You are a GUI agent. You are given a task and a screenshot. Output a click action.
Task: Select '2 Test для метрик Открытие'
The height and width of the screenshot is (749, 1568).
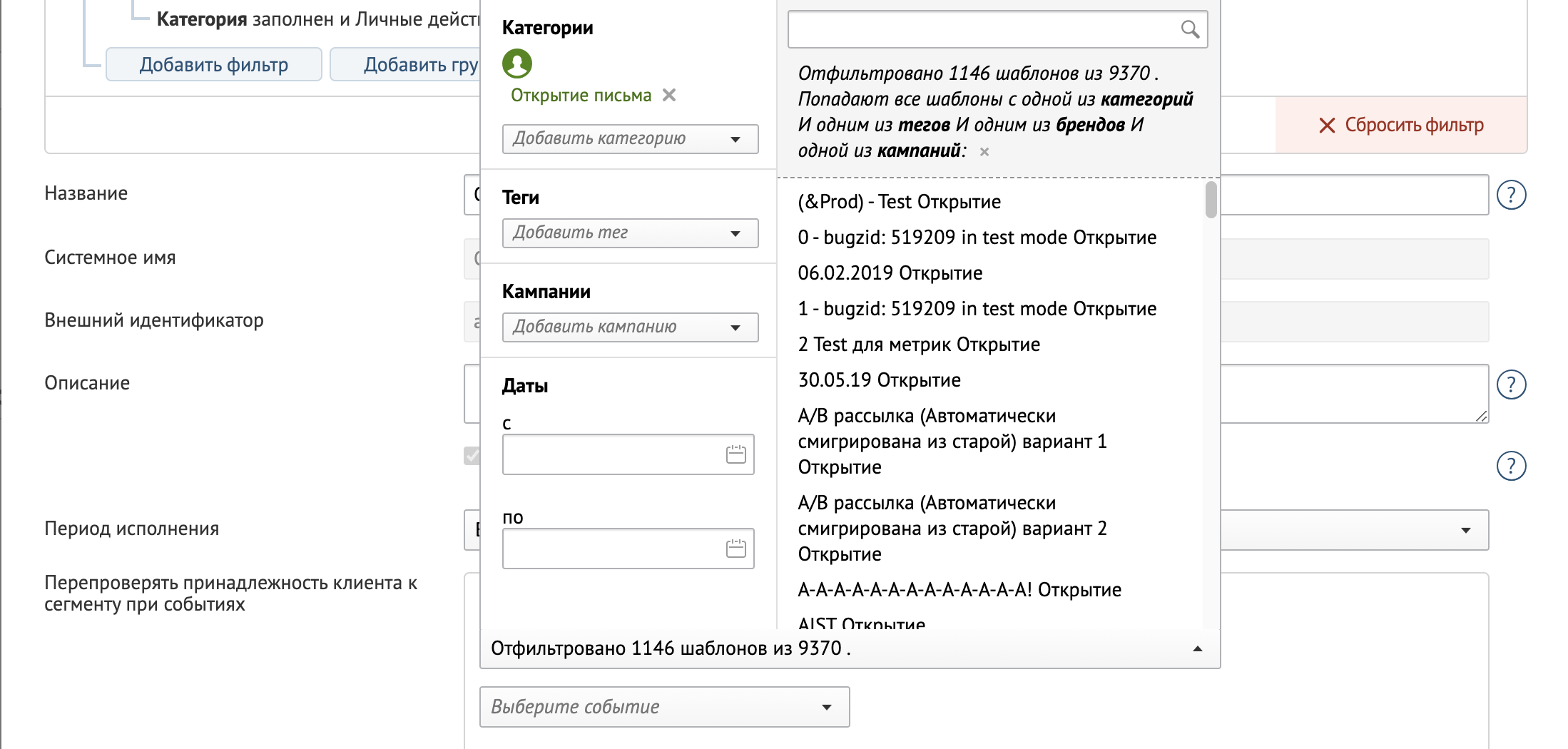click(x=919, y=345)
